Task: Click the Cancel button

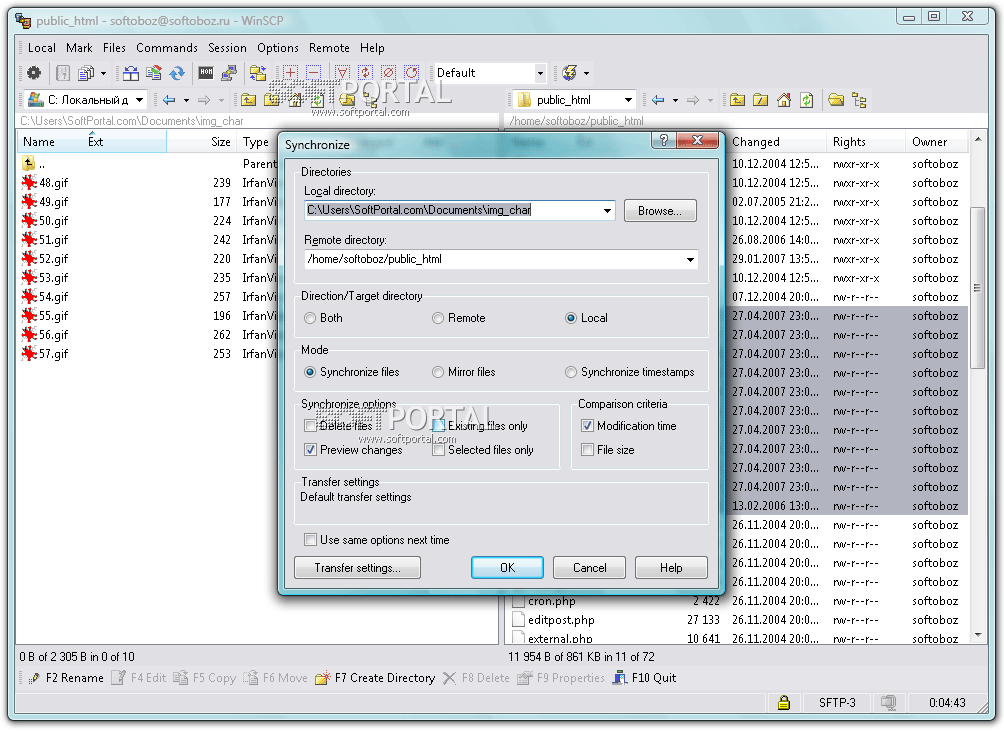Action: pos(589,568)
